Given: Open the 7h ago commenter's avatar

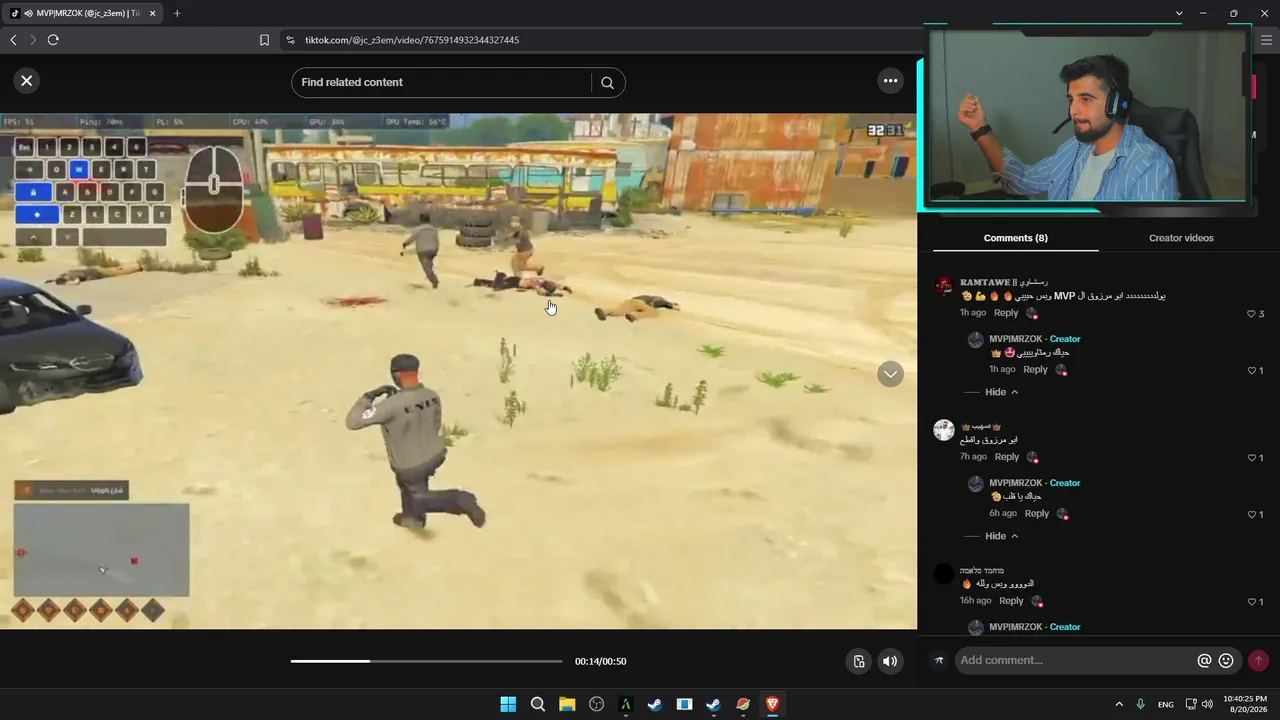Looking at the screenshot, I should pos(943,430).
